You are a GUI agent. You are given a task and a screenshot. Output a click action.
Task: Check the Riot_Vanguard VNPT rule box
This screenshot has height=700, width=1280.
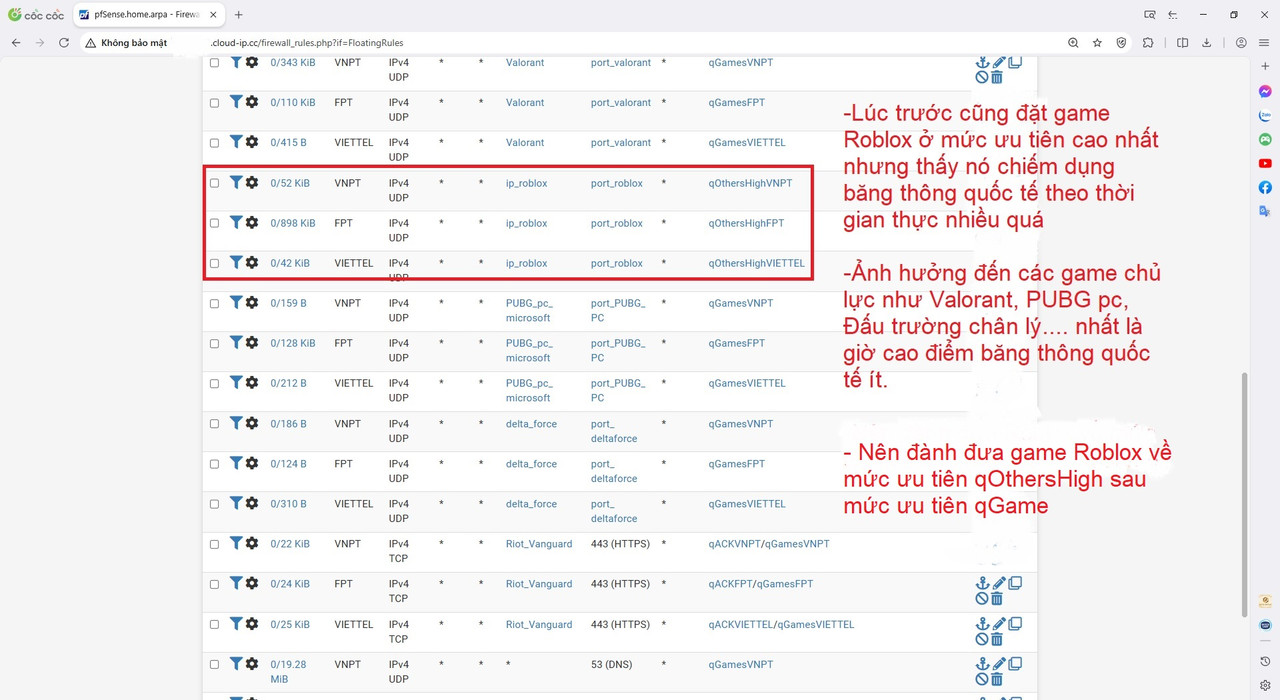[214, 544]
